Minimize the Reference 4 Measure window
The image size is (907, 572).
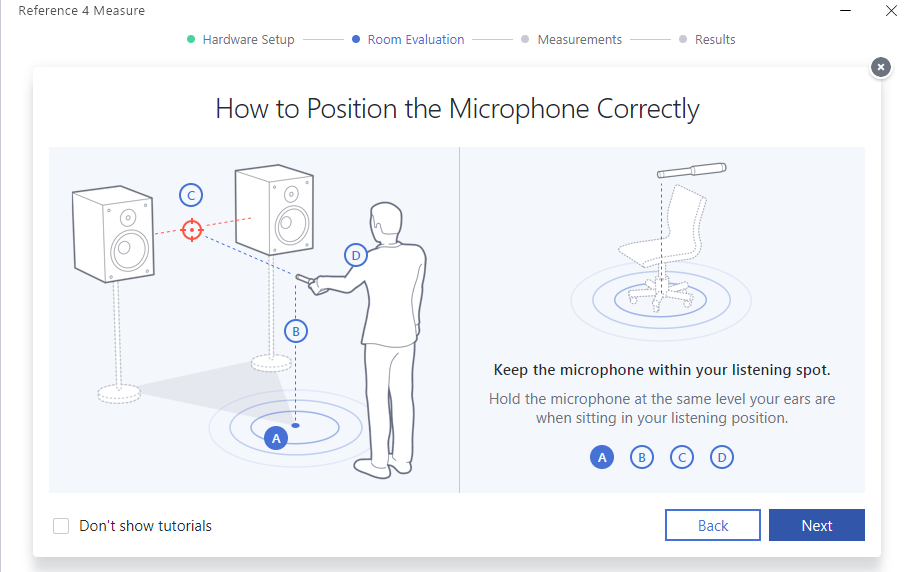point(845,10)
